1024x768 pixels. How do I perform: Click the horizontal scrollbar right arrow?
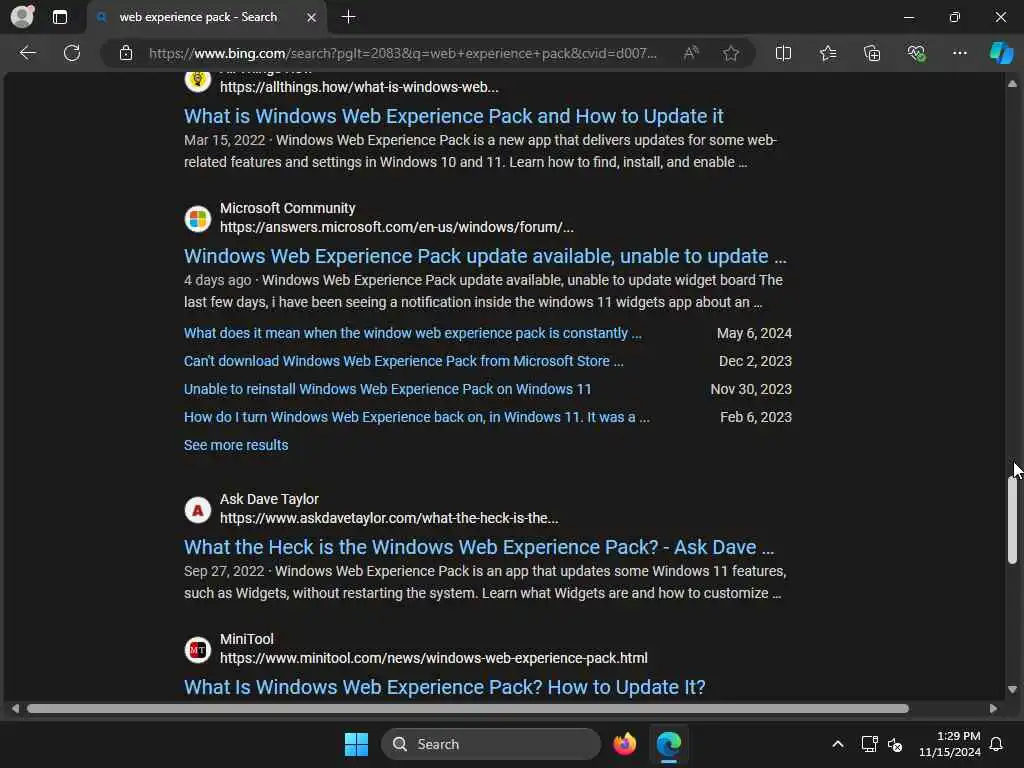pos(993,709)
